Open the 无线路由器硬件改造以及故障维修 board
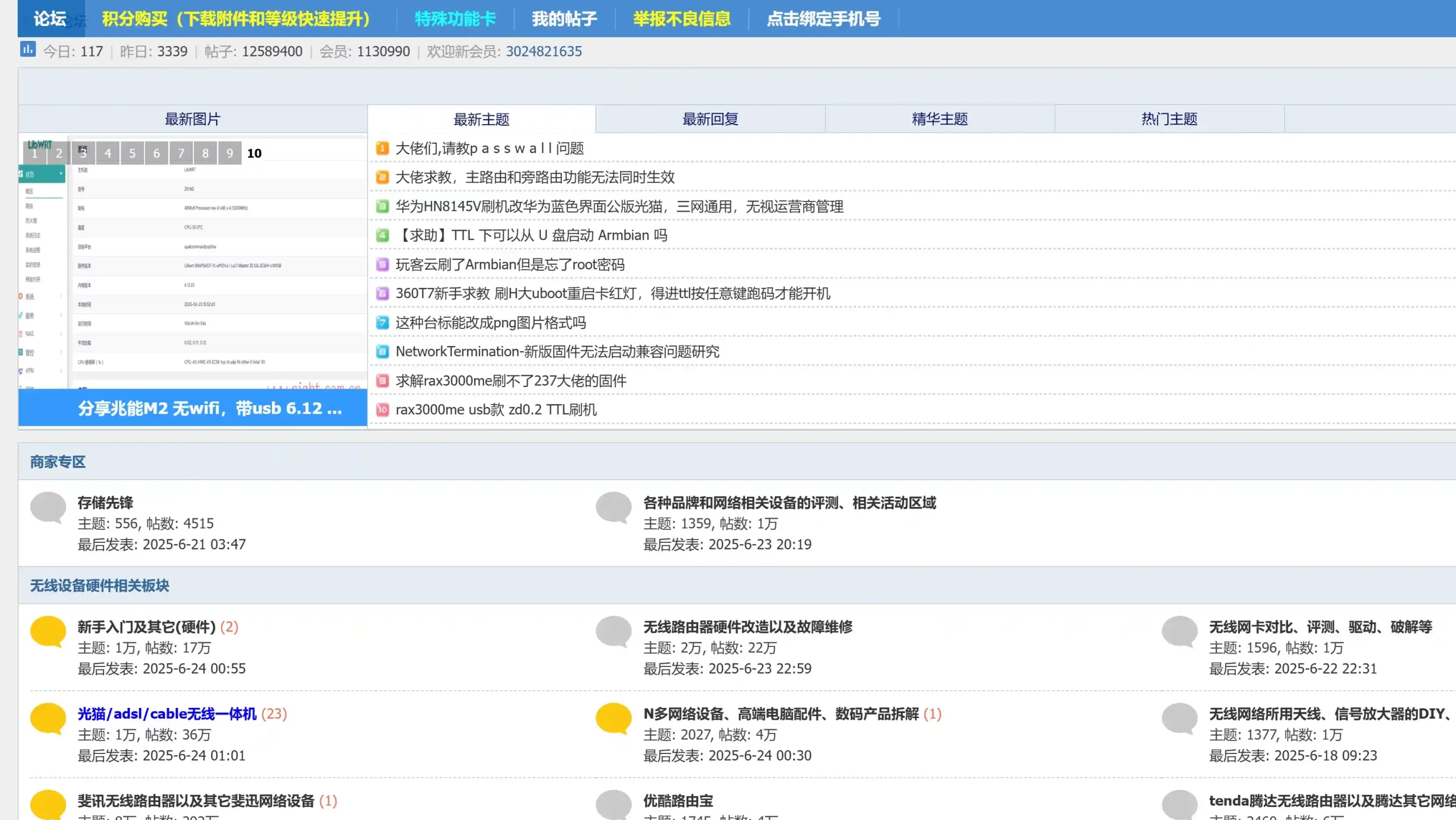Screen dimensions: 1456x820 point(748,627)
